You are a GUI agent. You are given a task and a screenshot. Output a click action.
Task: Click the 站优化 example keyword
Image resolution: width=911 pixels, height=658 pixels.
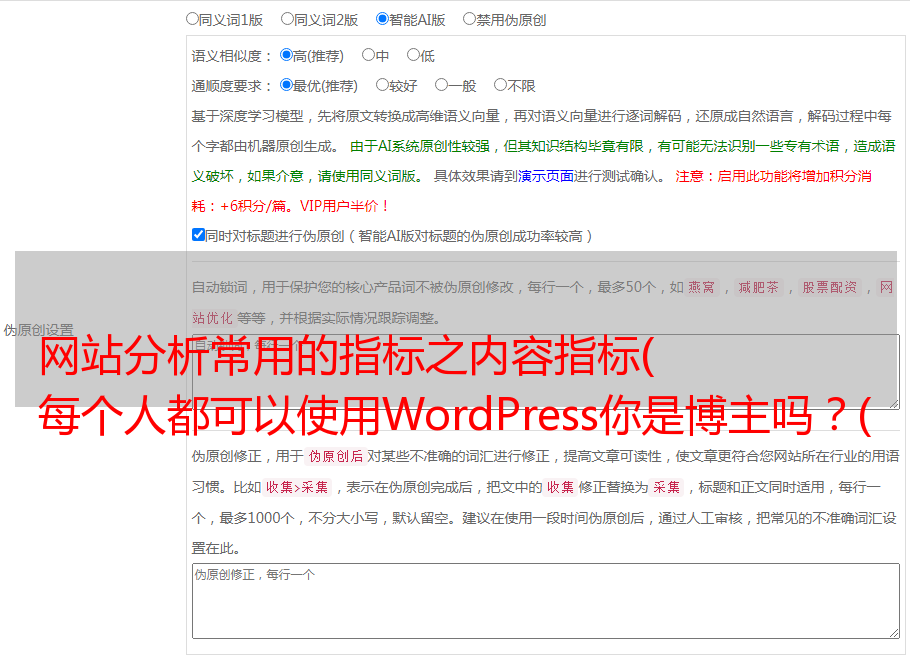212,318
